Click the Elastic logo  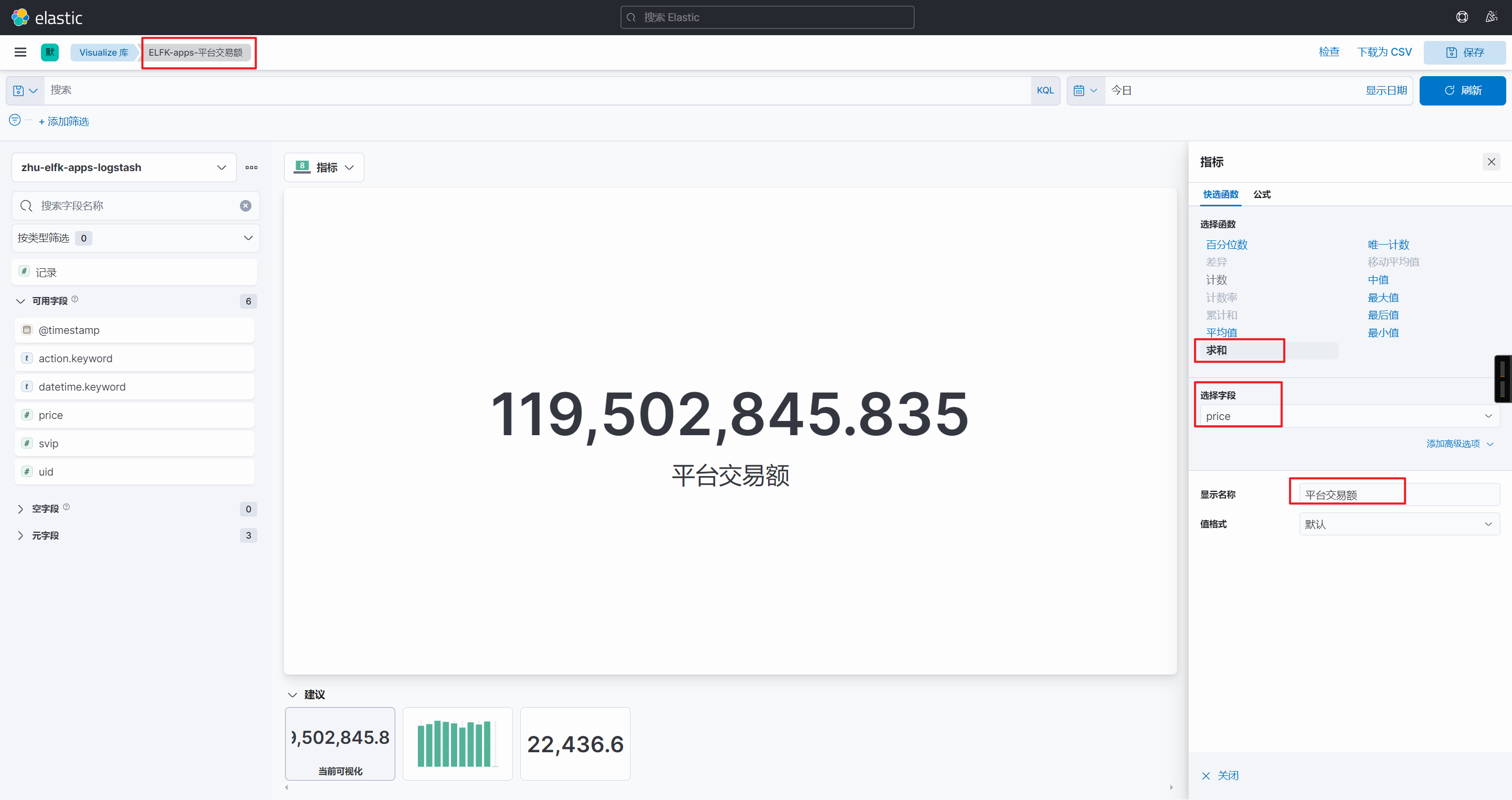47,18
